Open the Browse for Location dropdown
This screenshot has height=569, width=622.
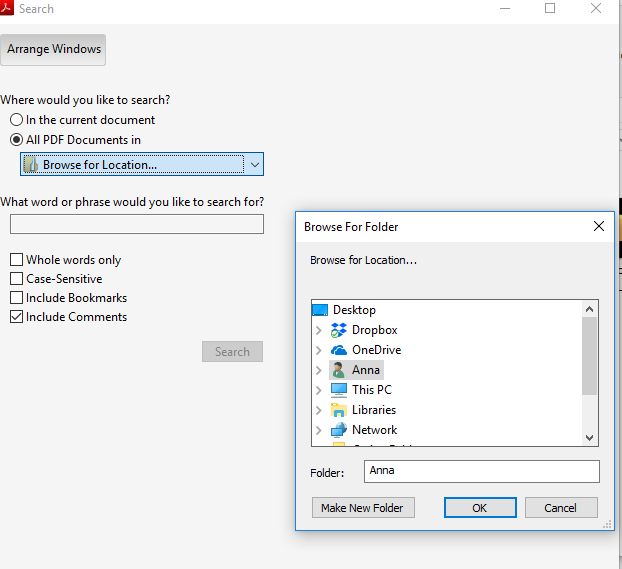tap(255, 165)
